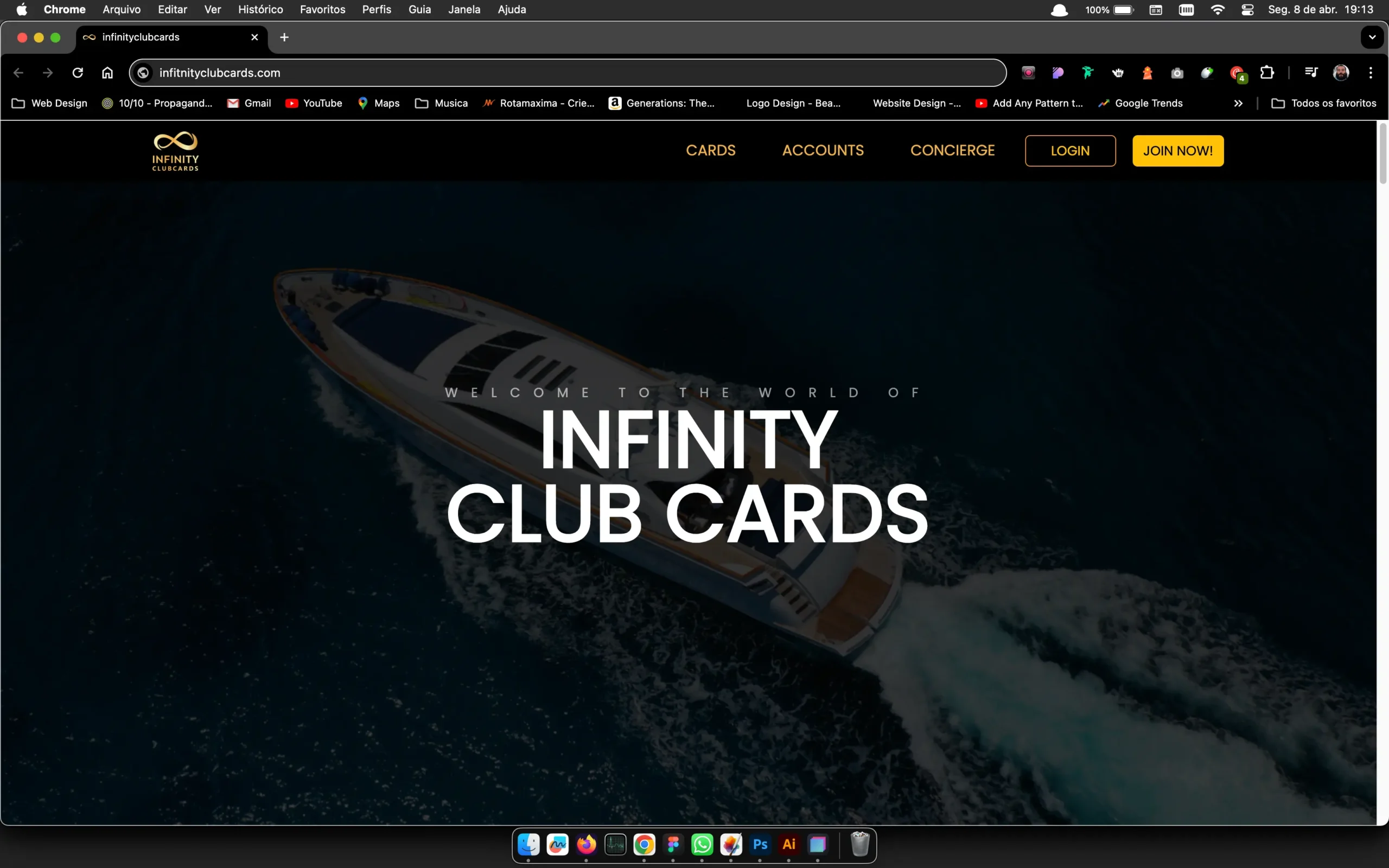Open the Chrome home page icon

tap(107, 73)
